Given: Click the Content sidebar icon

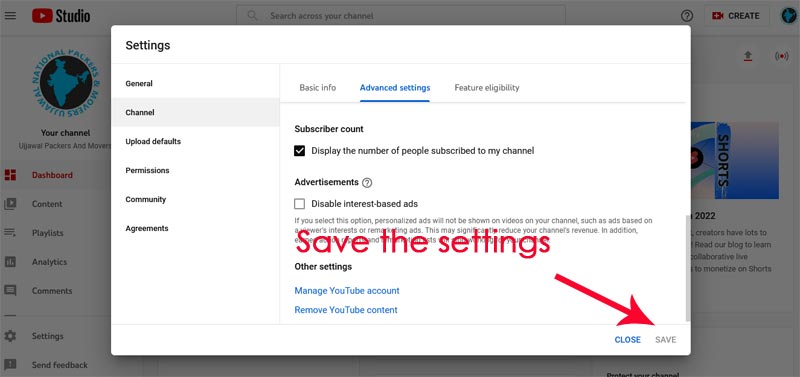Looking at the screenshot, I should pyautogui.click(x=10, y=204).
